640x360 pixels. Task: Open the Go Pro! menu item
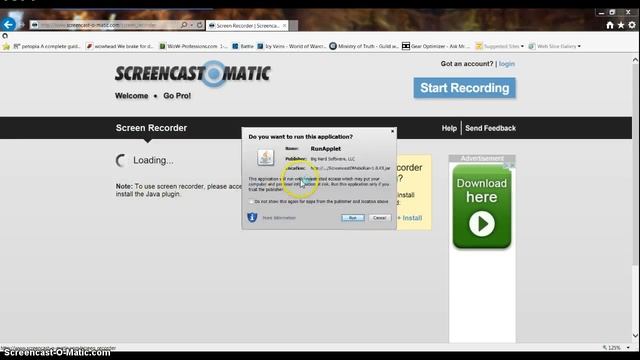point(177,96)
